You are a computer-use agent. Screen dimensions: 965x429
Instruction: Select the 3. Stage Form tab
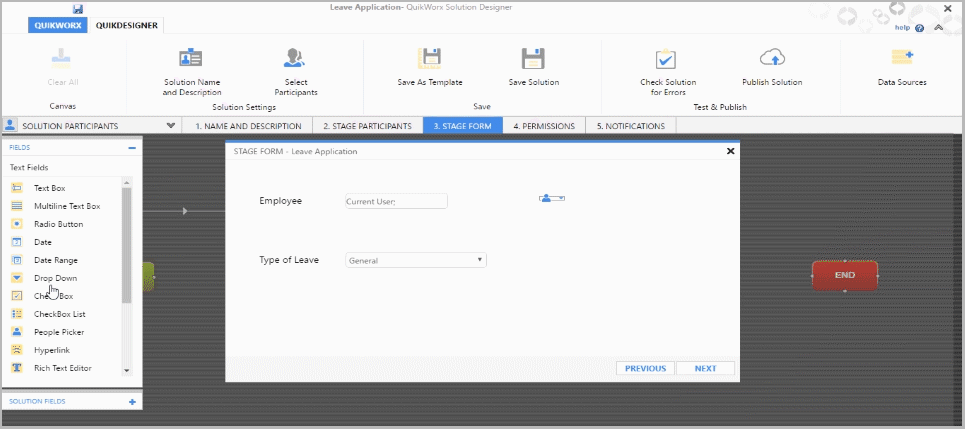[x=462, y=126]
